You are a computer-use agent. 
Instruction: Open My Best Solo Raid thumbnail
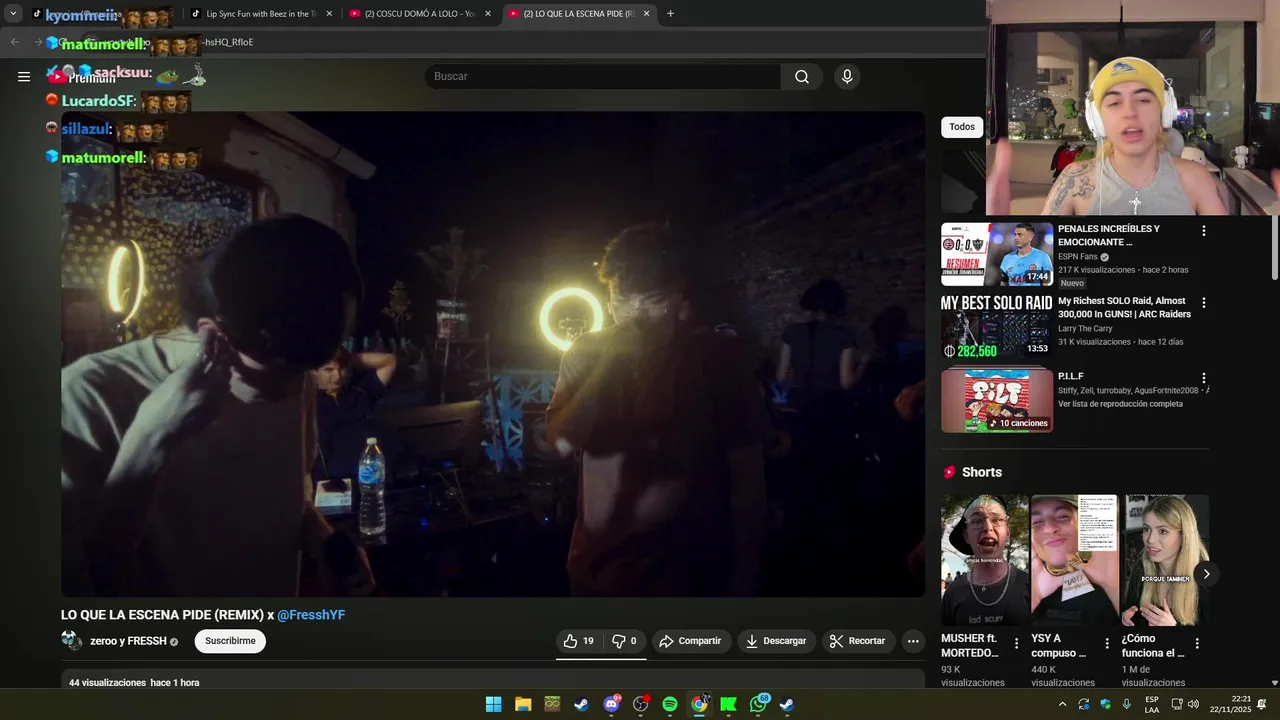[997, 326]
